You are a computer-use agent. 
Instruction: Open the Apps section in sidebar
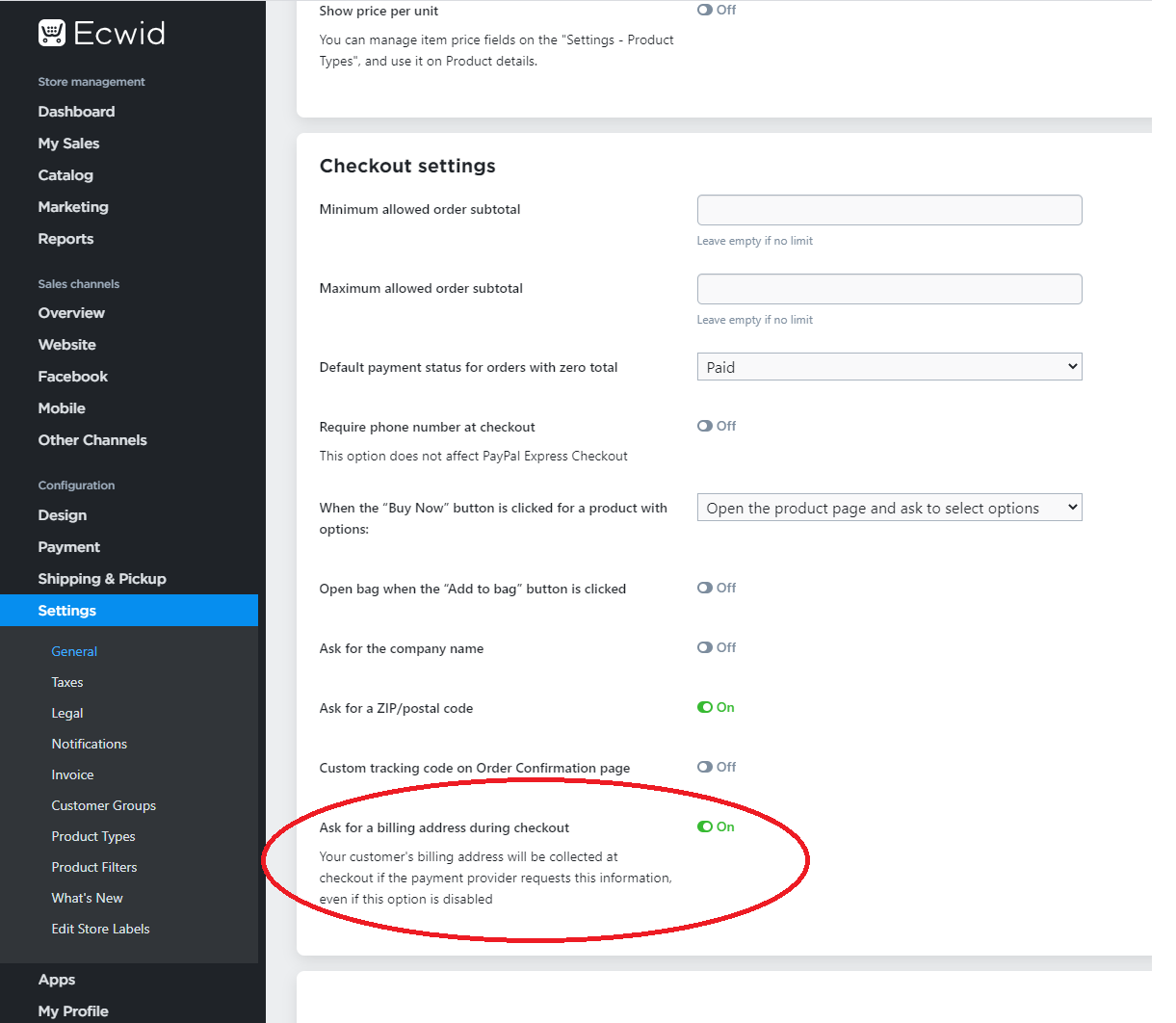pos(57,980)
